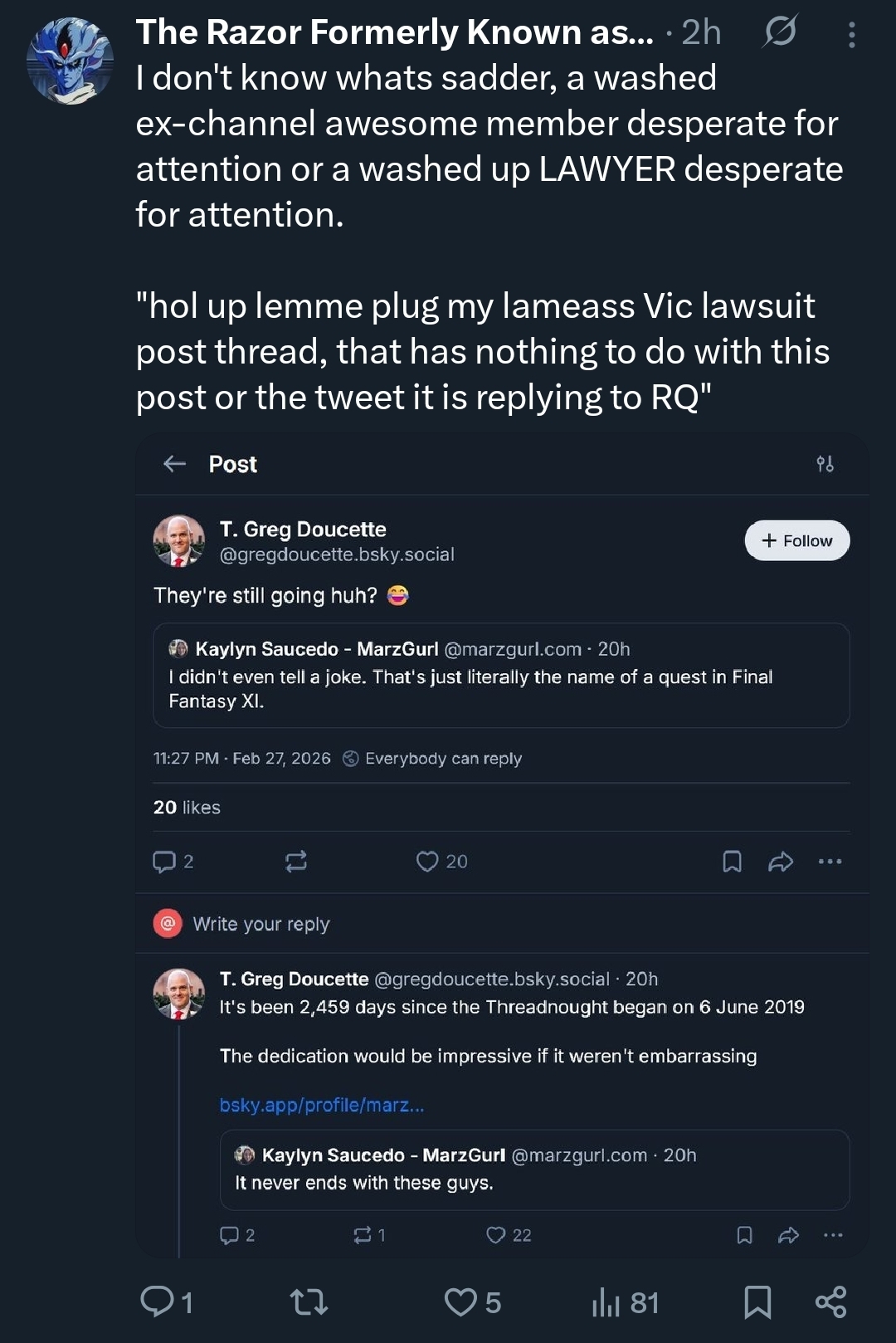Screen dimensions: 896x1343
Task: Open the Bluesky post's three-dot menu
Action: pos(830,862)
